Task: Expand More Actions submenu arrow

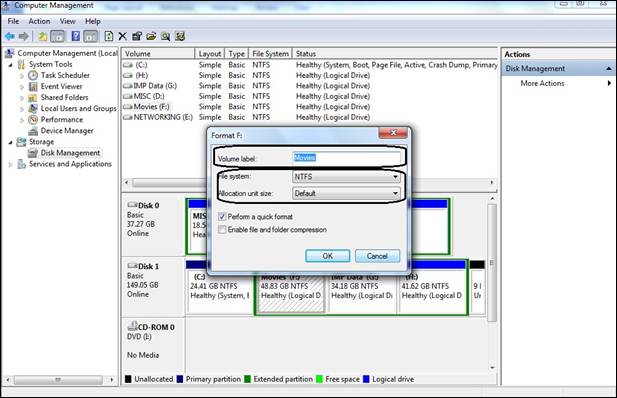Action: (x=609, y=83)
